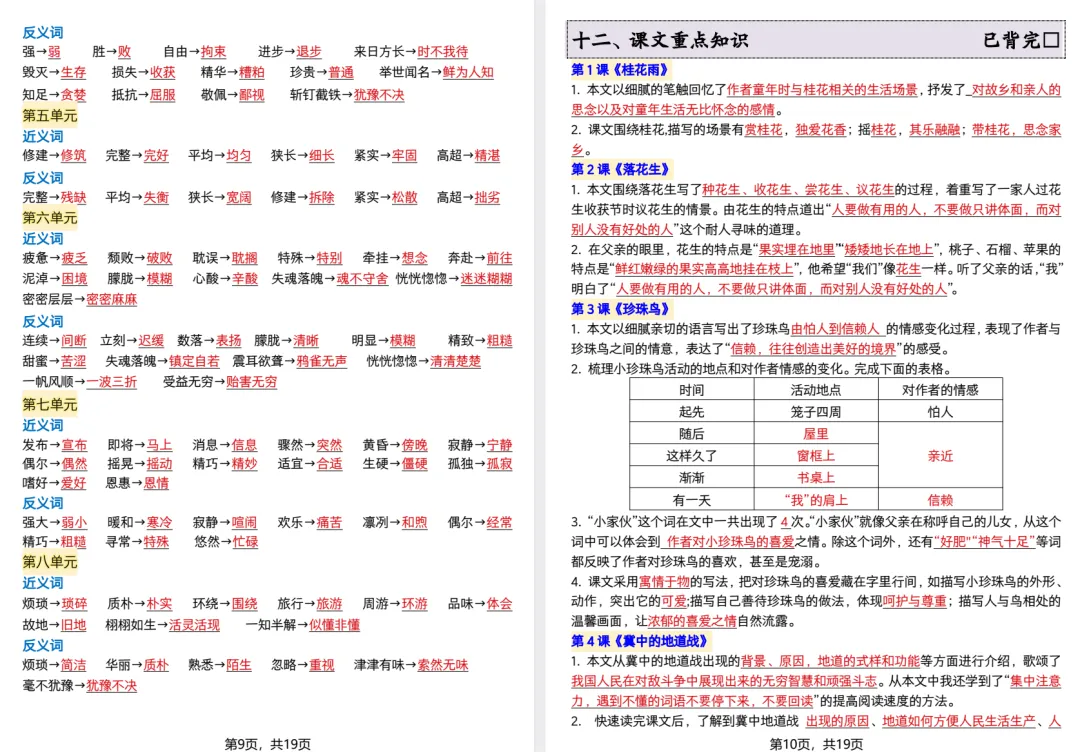The height and width of the screenshot is (752, 1080).
Task: Click the red answer 和煦
Action: click(415, 523)
